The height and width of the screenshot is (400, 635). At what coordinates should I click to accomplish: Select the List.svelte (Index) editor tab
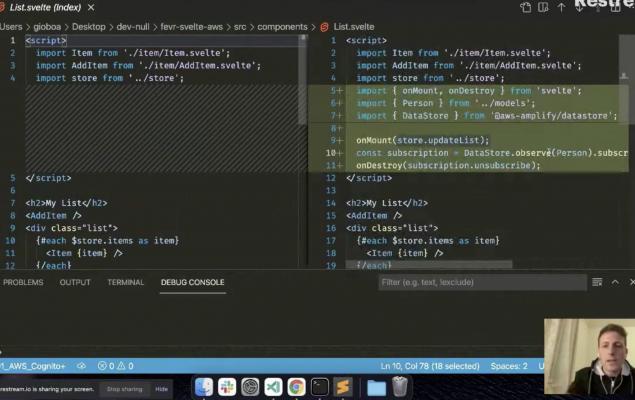click(45, 8)
